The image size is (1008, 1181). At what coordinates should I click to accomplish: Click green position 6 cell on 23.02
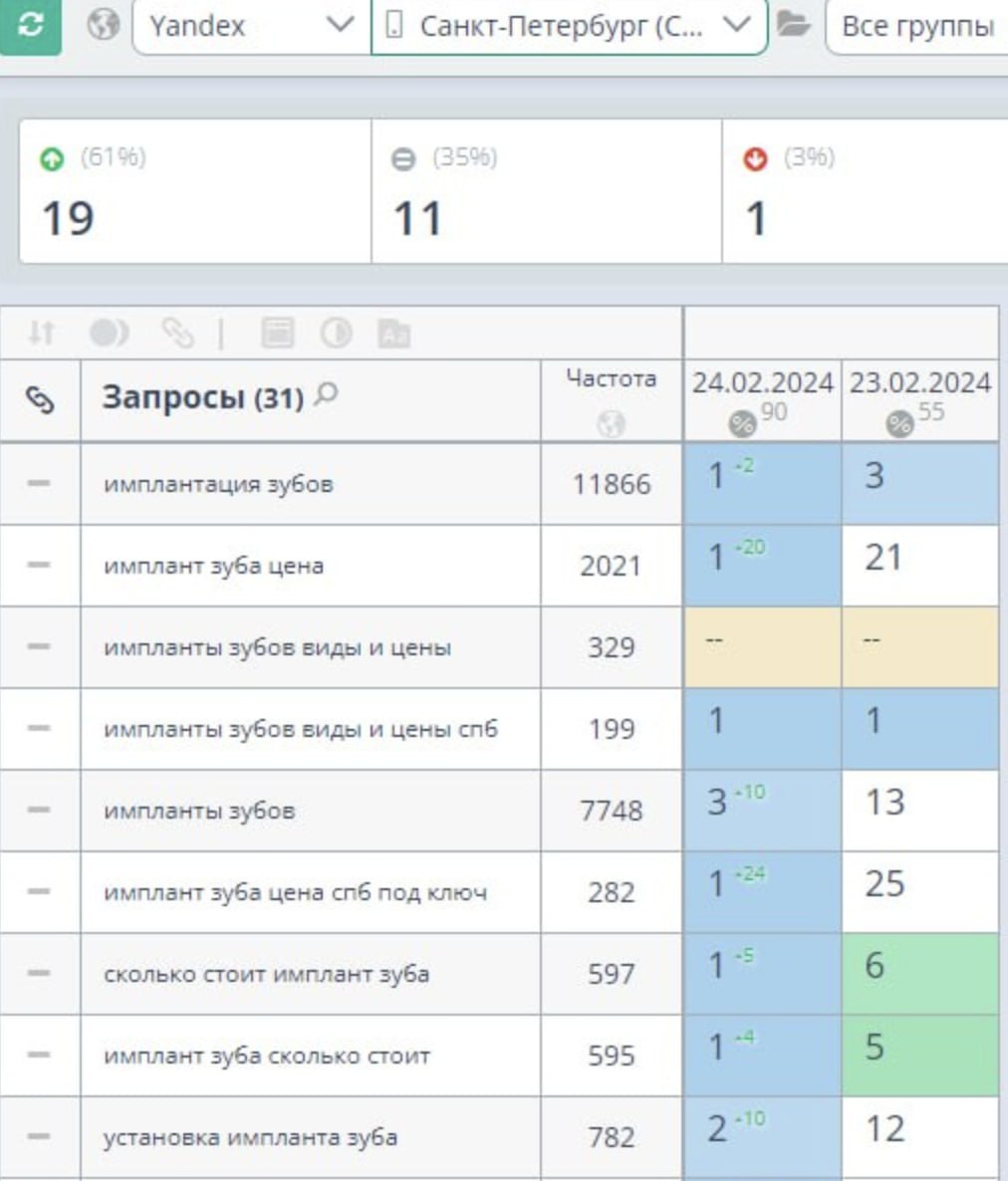920,974
